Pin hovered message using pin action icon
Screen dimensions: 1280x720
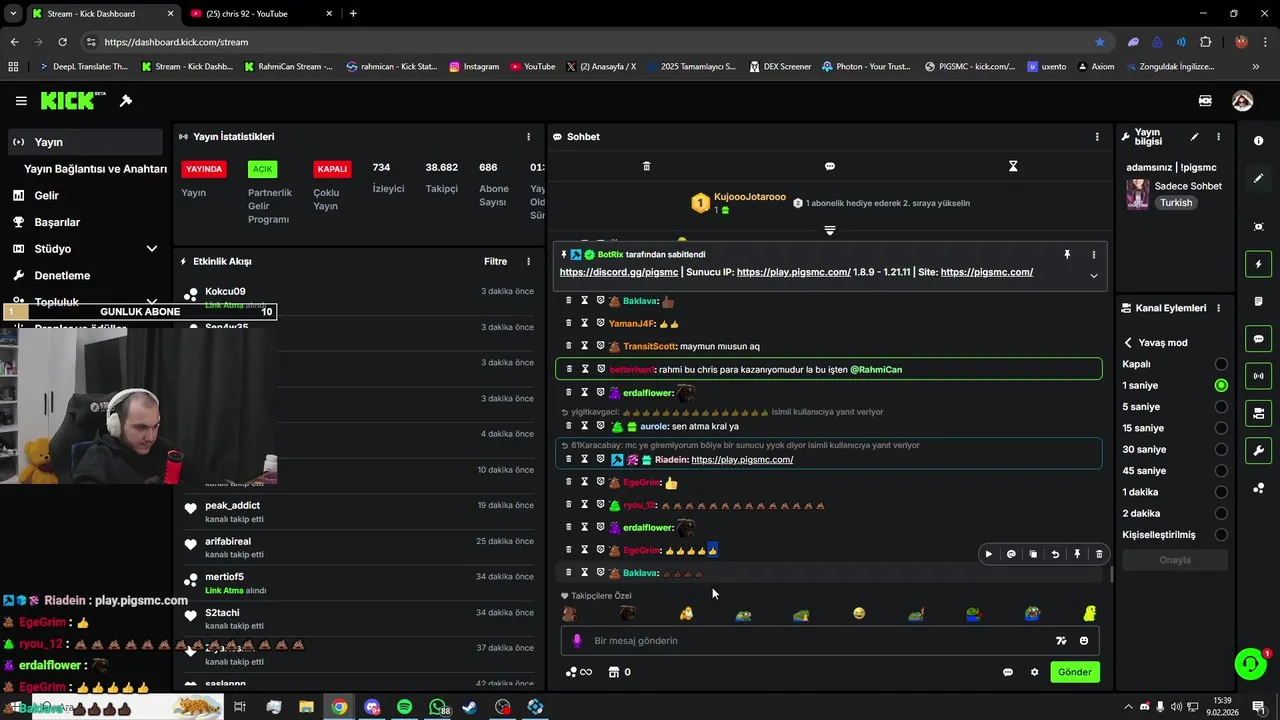point(1077,554)
